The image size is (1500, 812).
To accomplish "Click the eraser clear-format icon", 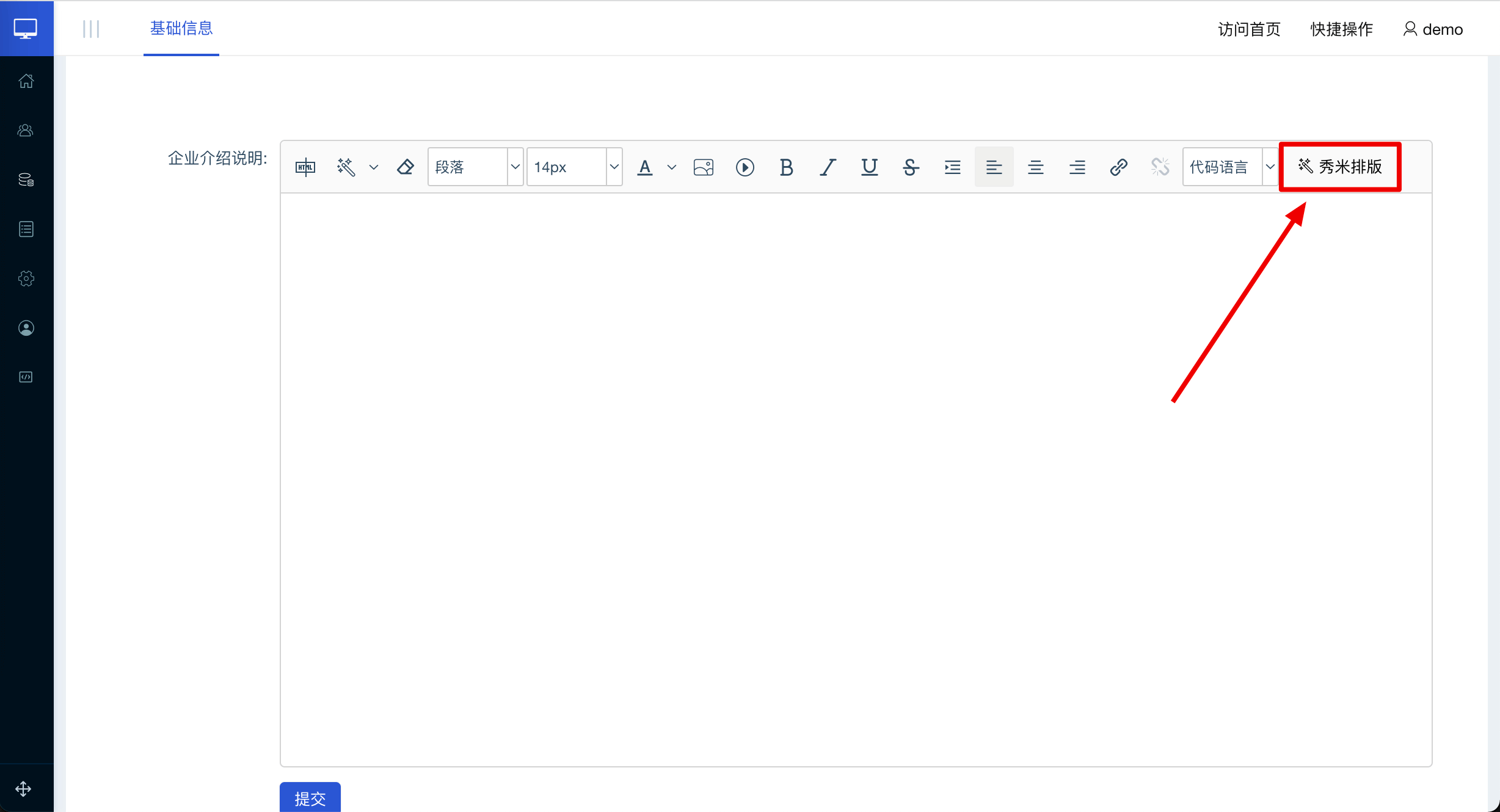I will 406,167.
